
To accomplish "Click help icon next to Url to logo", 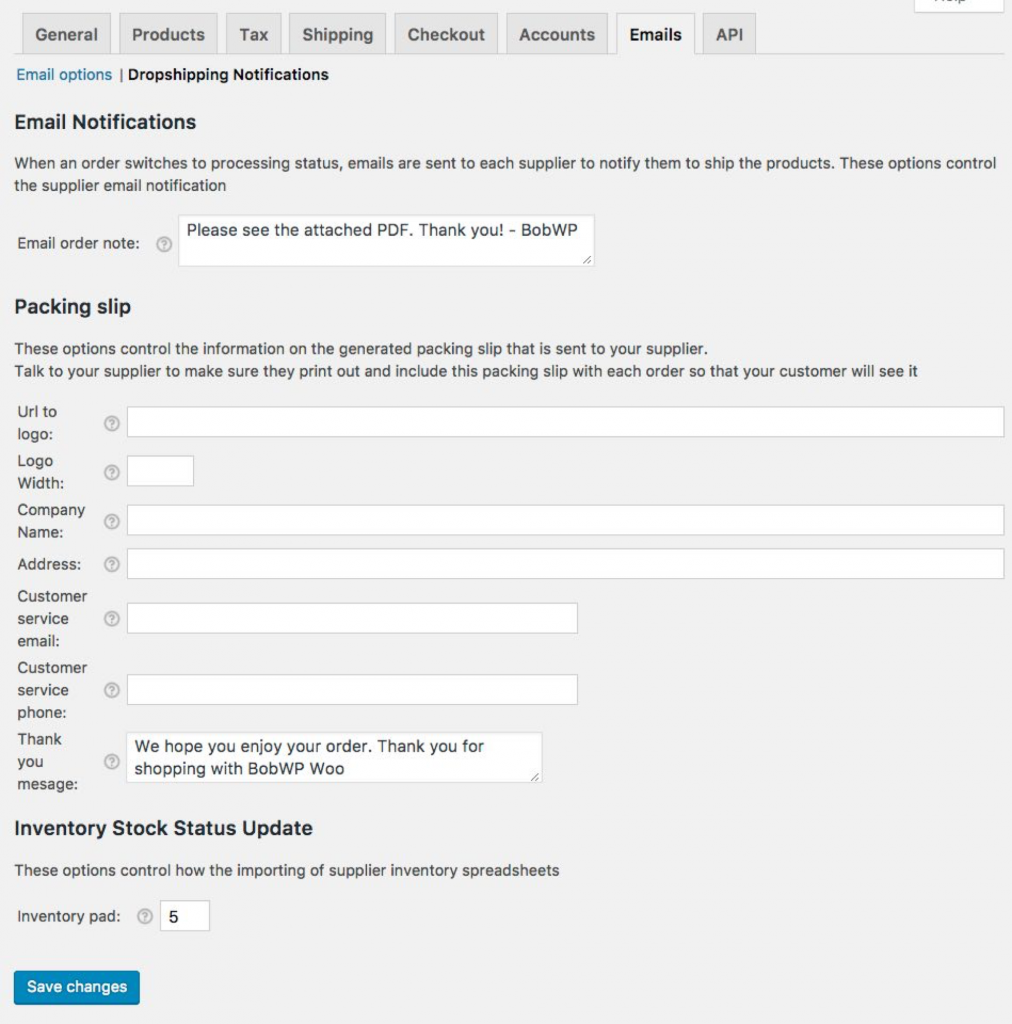I will tap(112, 423).
